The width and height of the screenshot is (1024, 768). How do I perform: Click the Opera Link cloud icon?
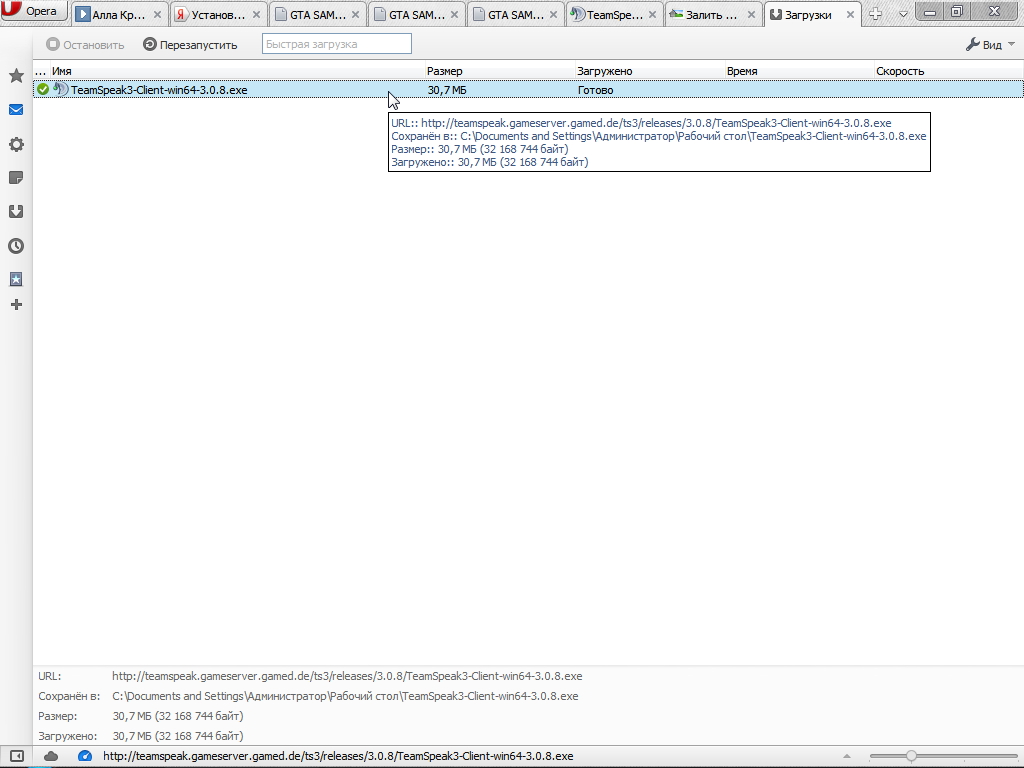point(51,756)
